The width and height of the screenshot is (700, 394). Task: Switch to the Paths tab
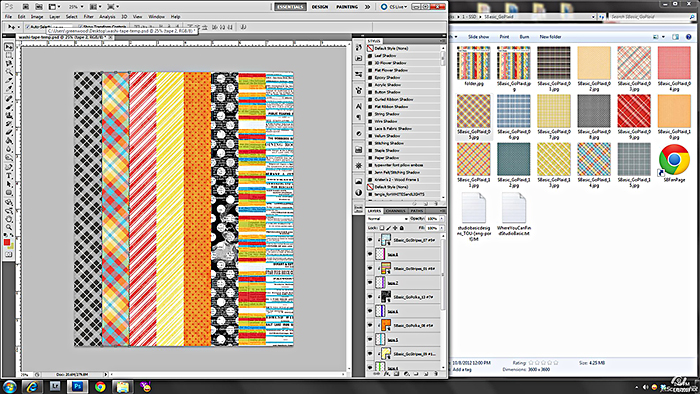(x=417, y=211)
